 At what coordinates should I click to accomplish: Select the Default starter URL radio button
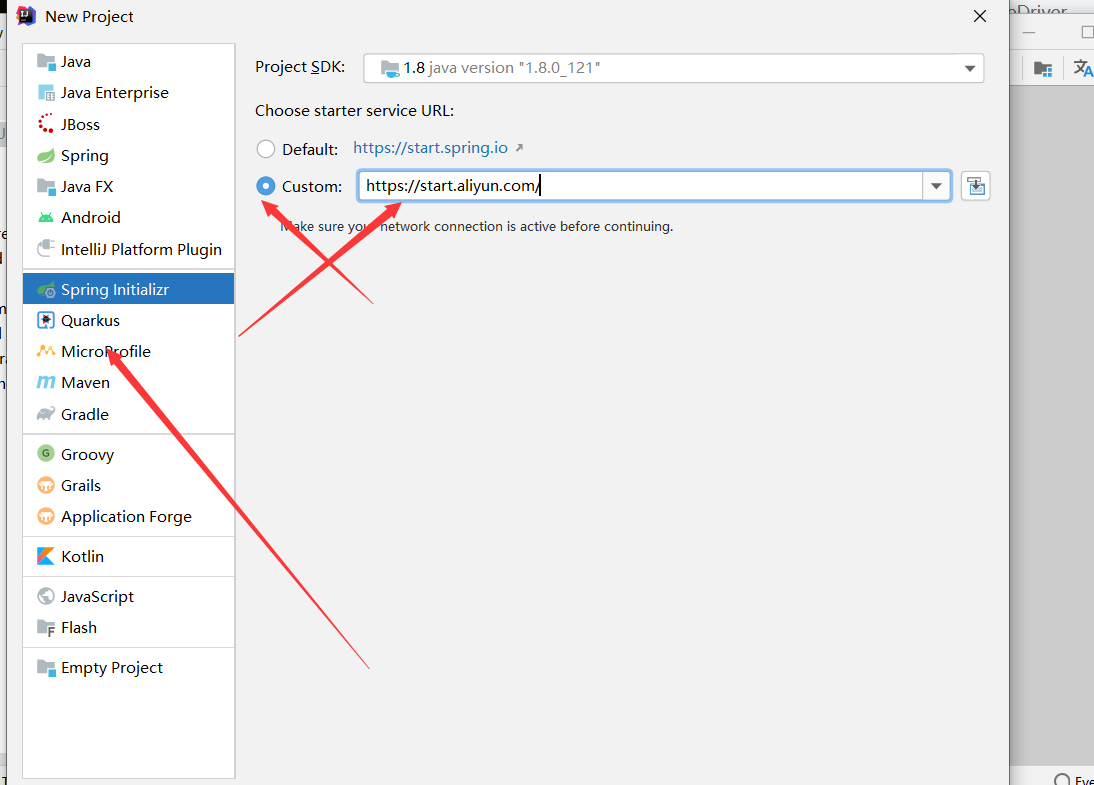[x=266, y=148]
